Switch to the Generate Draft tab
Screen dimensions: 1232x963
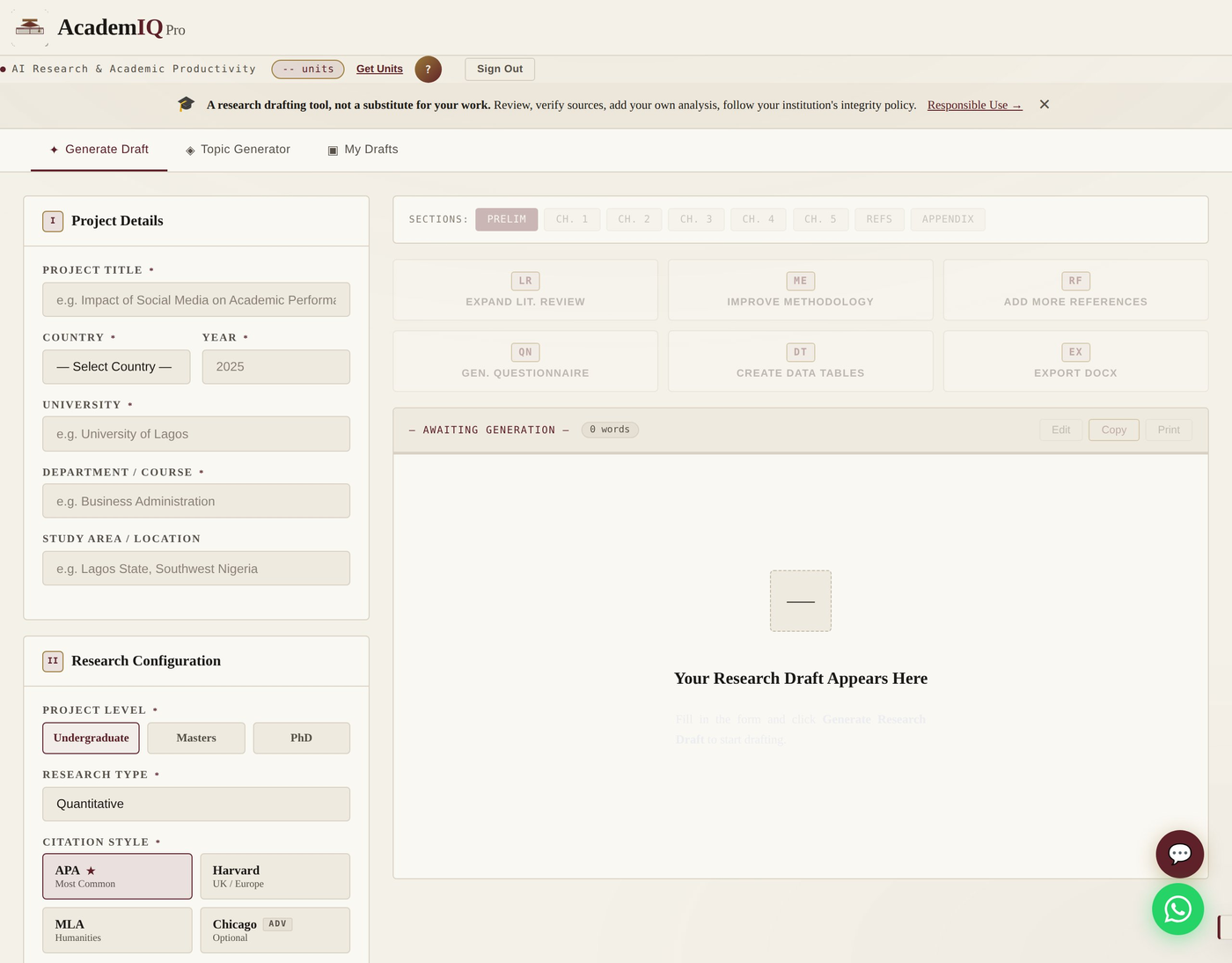(99, 150)
